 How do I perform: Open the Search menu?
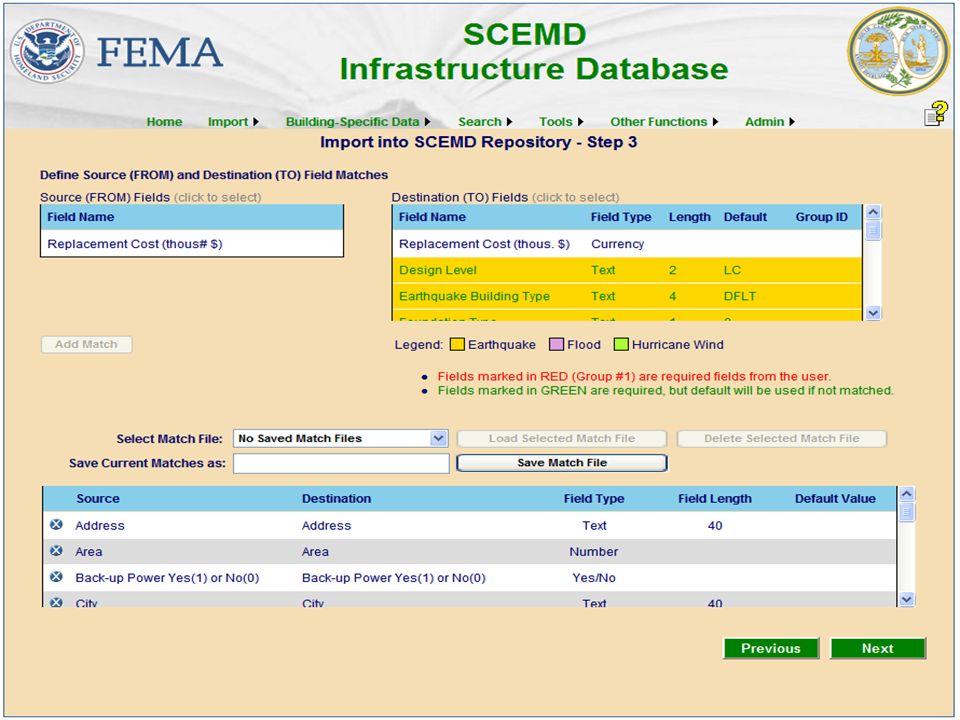point(485,122)
